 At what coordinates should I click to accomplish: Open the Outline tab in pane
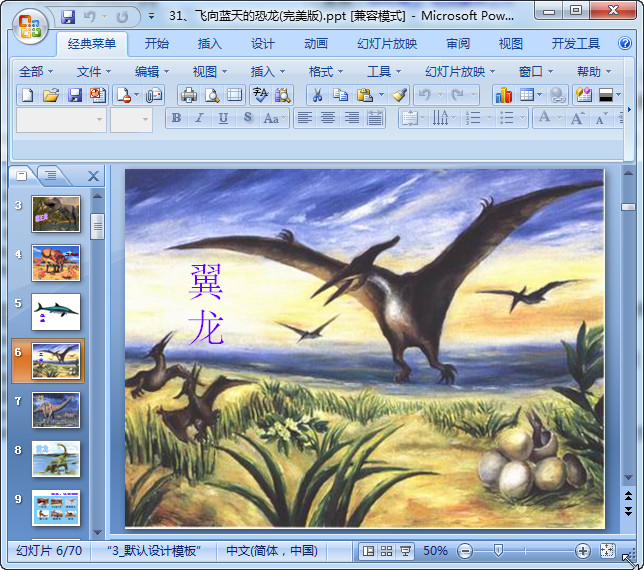point(51,176)
